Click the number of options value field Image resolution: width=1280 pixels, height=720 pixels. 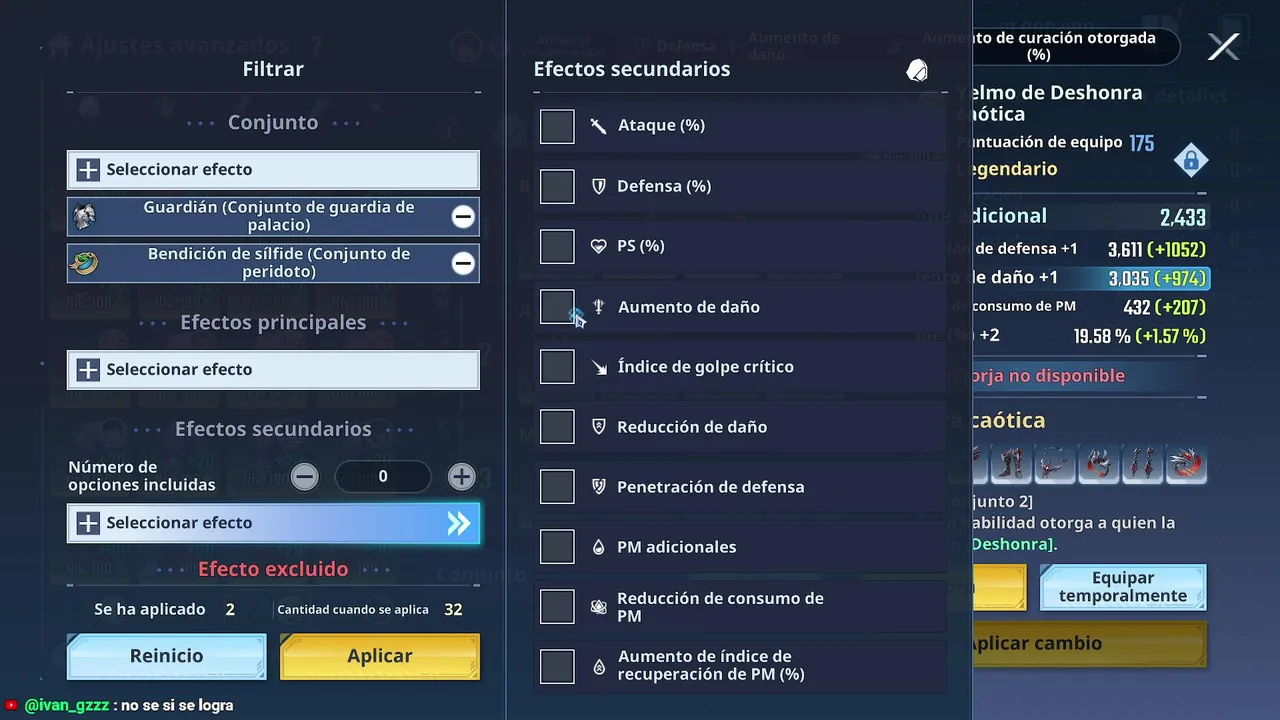383,477
